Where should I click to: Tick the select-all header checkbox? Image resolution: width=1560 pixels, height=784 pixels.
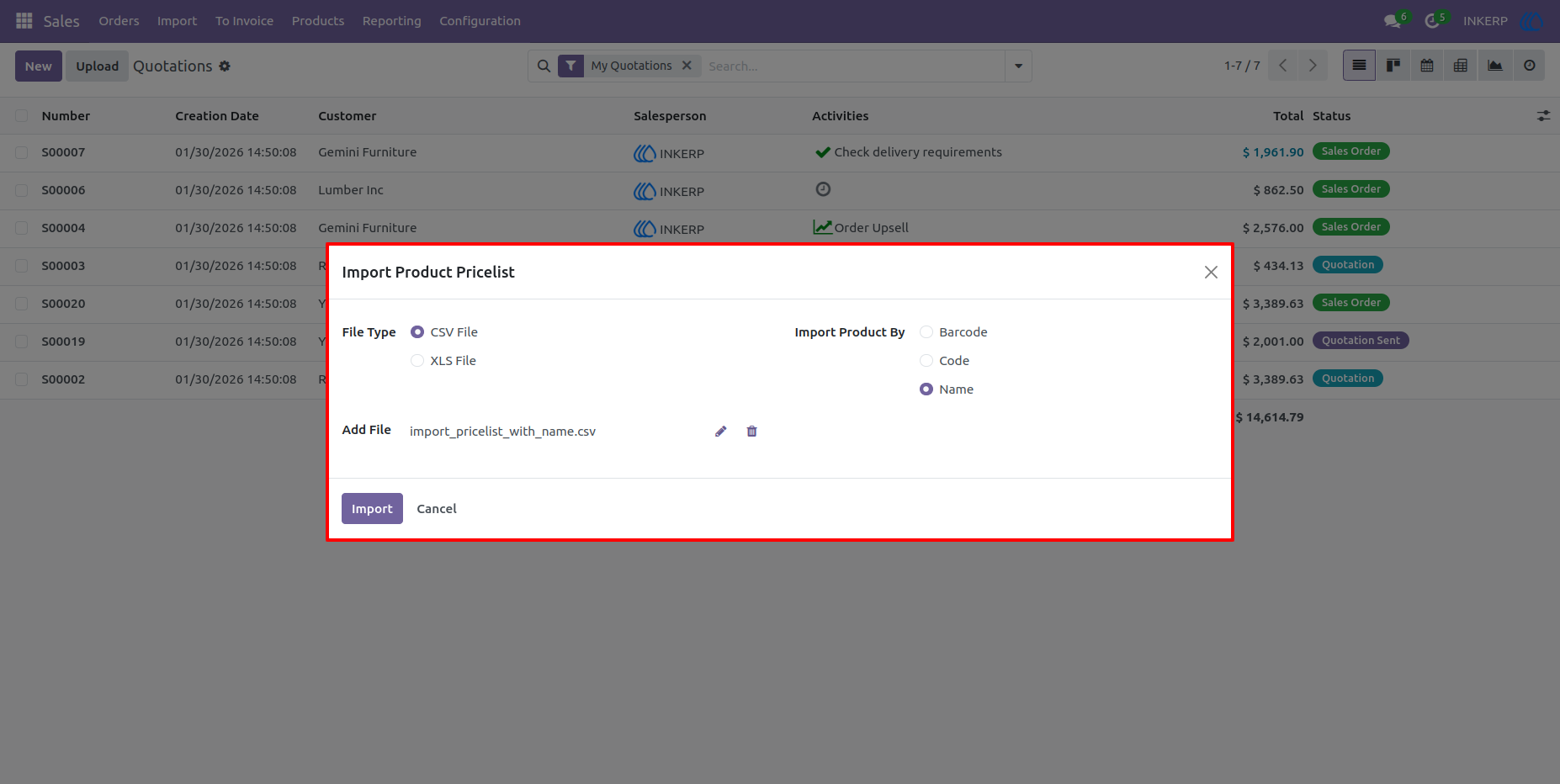(22, 116)
